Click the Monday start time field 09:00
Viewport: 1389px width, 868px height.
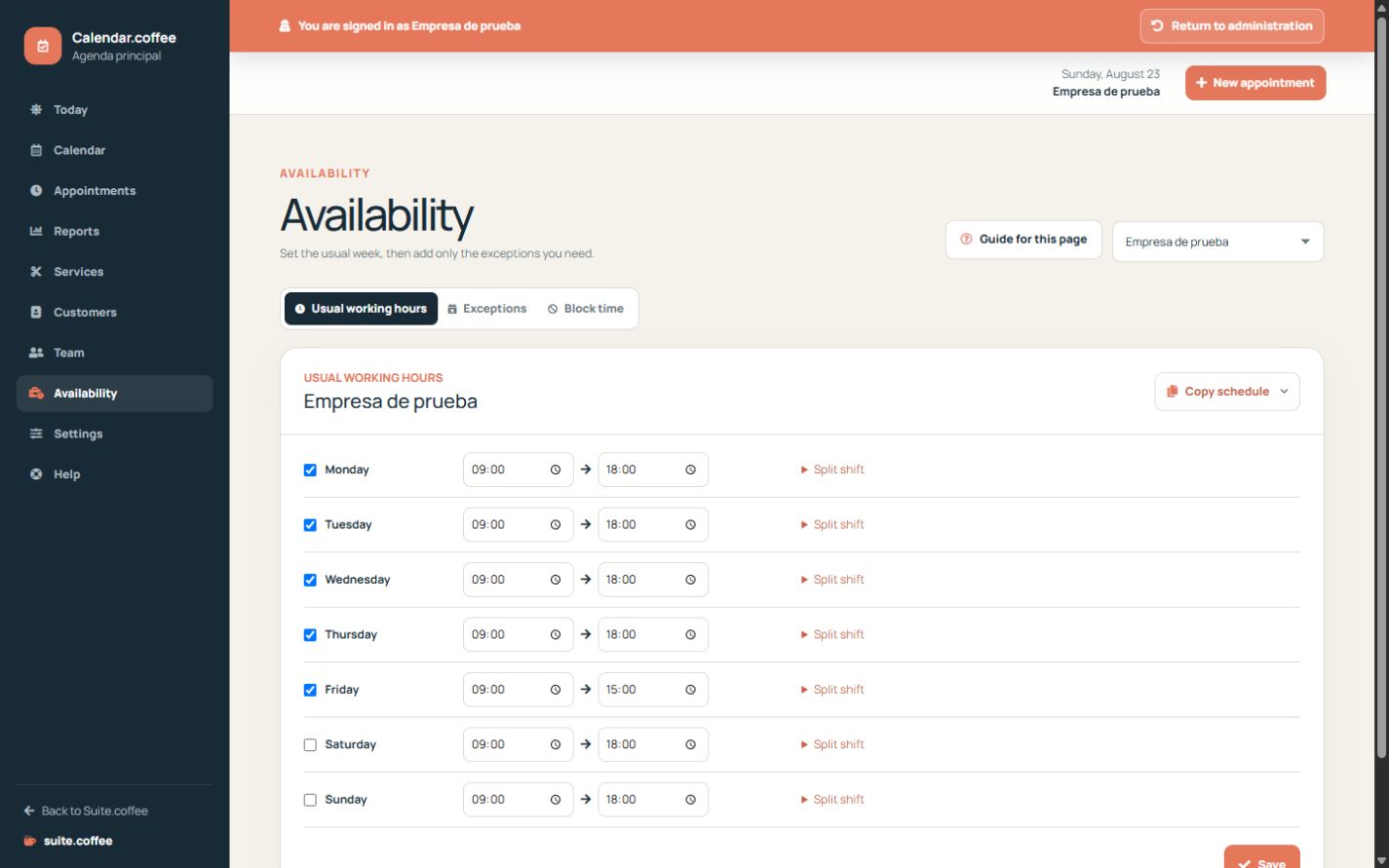(518, 470)
